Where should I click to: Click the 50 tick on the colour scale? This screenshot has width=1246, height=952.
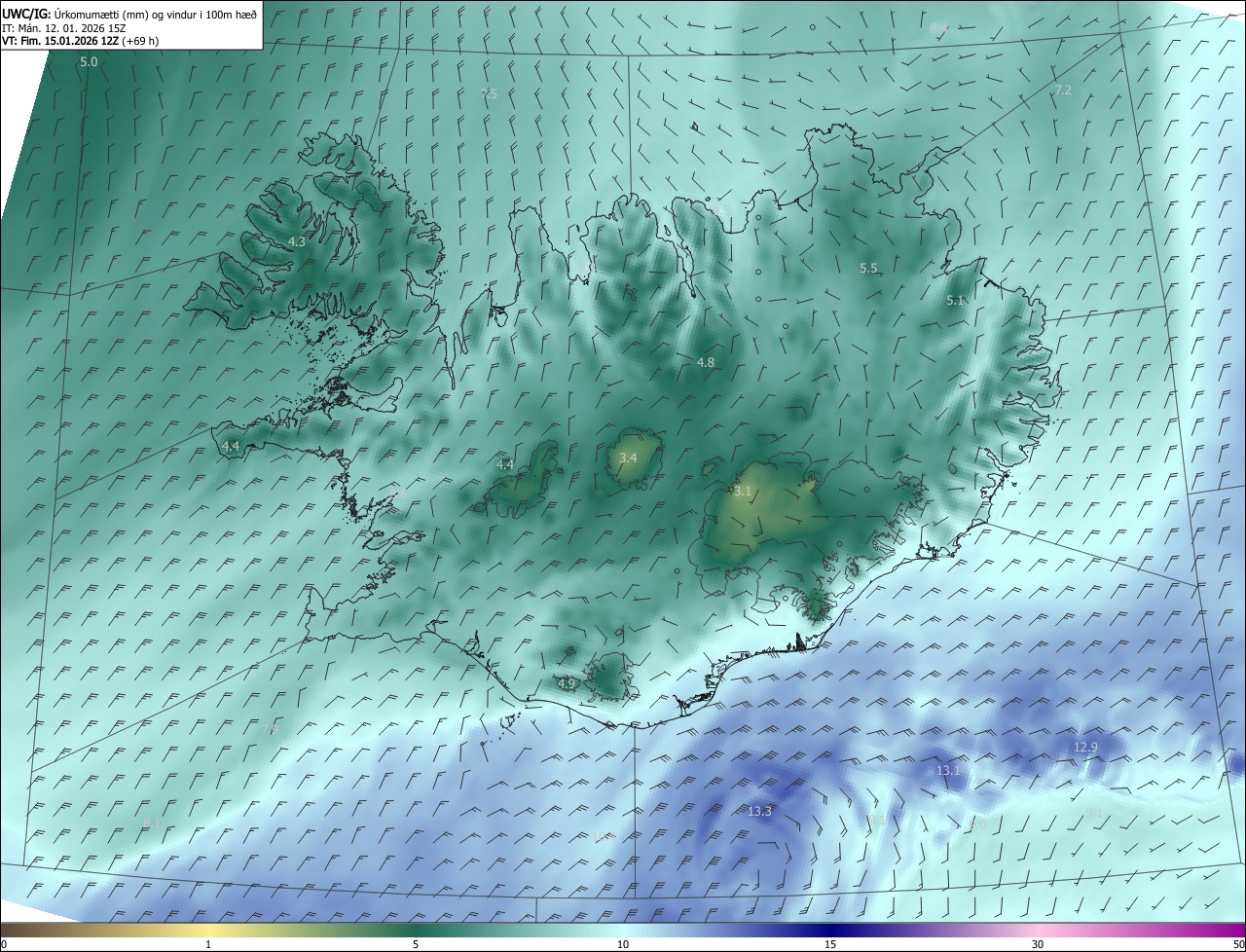pyautogui.click(x=1238, y=944)
